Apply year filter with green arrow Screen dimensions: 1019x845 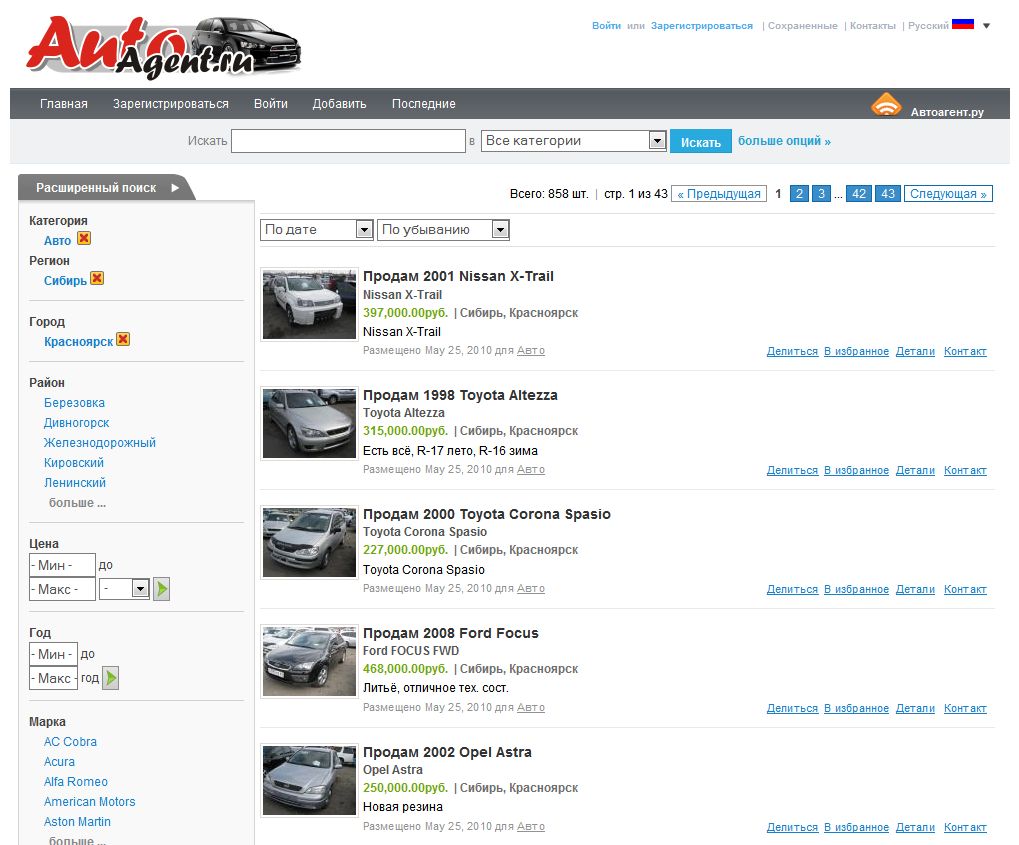pyautogui.click(x=110, y=678)
